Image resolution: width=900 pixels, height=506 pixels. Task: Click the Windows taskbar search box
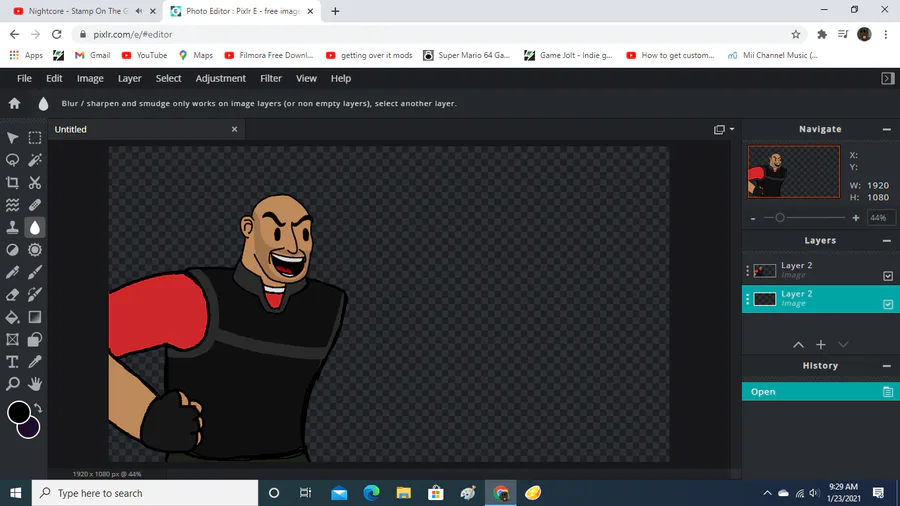[x=145, y=493]
